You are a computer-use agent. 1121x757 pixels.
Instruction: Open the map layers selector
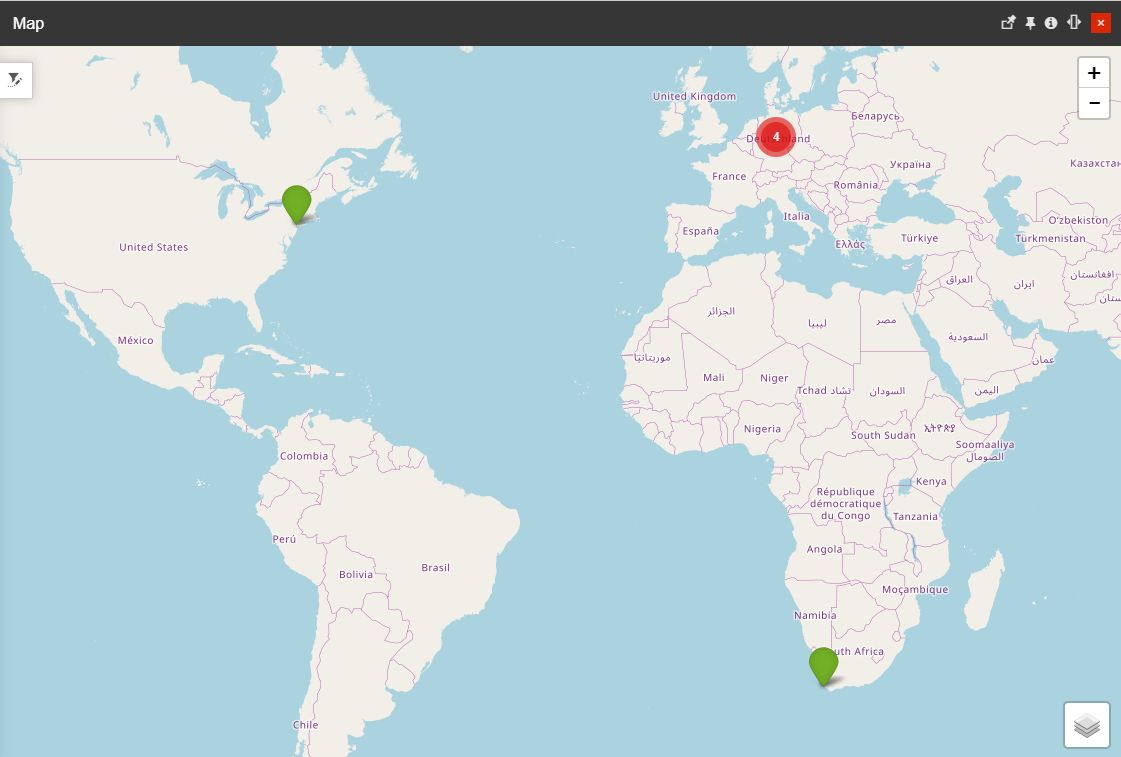point(1087,725)
